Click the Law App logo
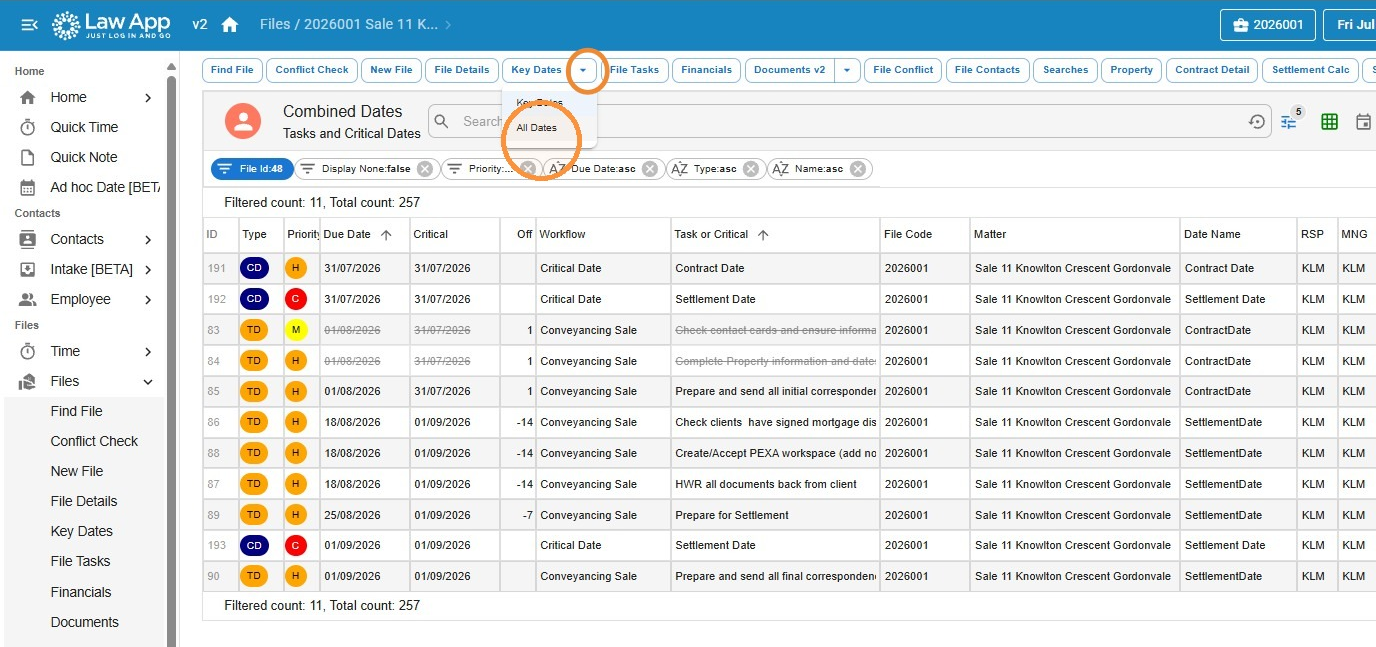The width and height of the screenshot is (1376, 647). [x=111, y=25]
